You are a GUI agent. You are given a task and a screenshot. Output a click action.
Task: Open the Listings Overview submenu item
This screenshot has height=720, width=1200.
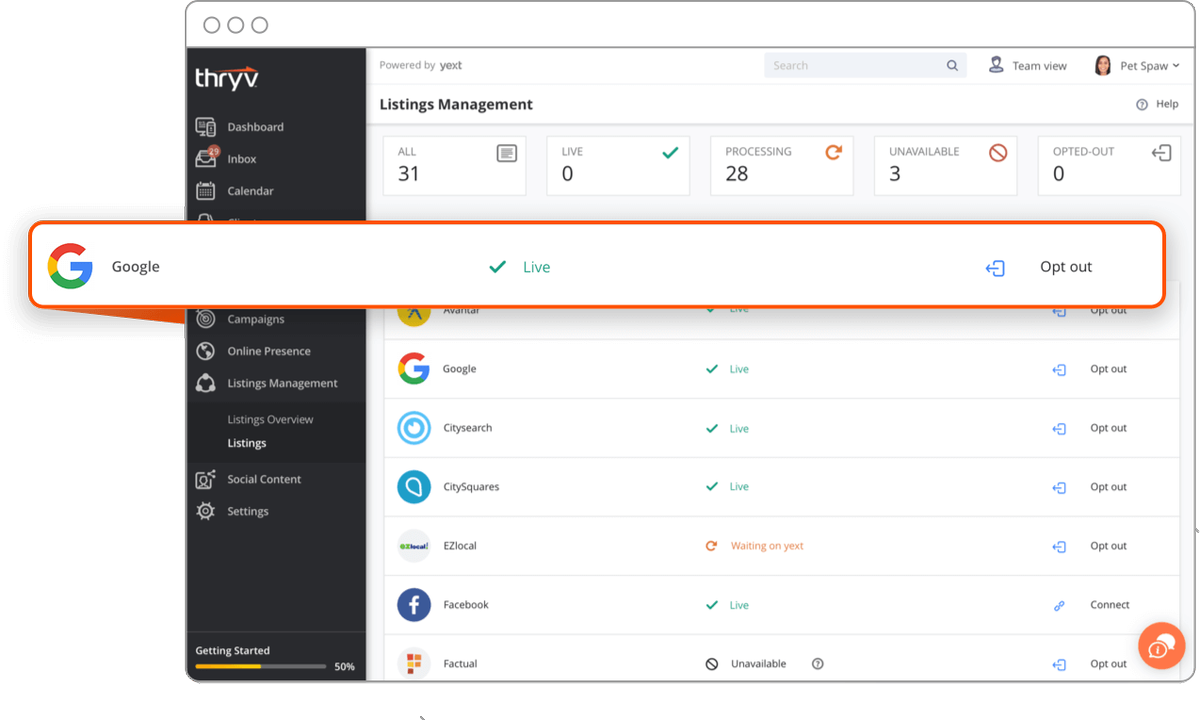pyautogui.click(x=270, y=419)
